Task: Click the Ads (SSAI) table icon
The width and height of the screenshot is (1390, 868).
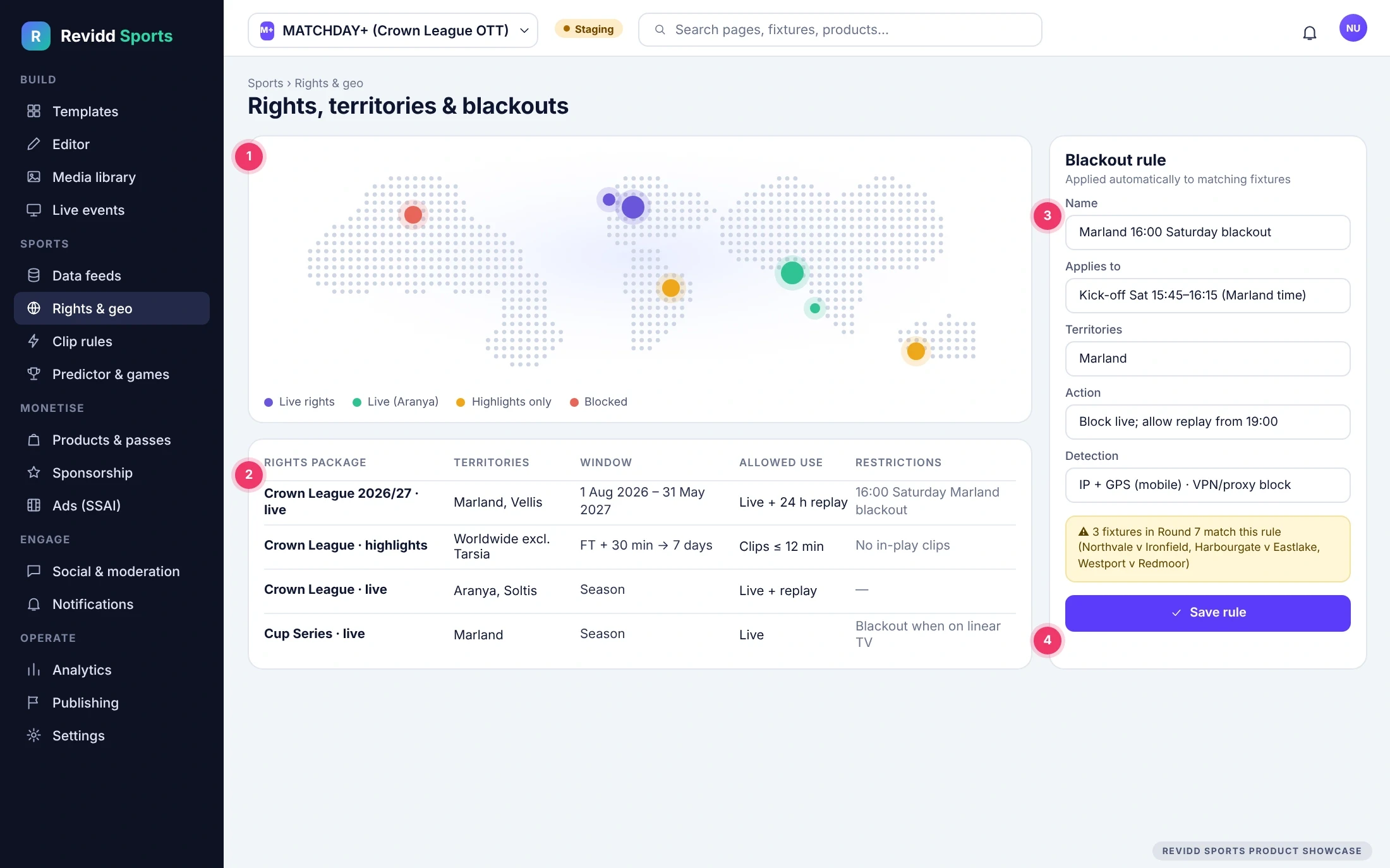Action: pos(34,505)
